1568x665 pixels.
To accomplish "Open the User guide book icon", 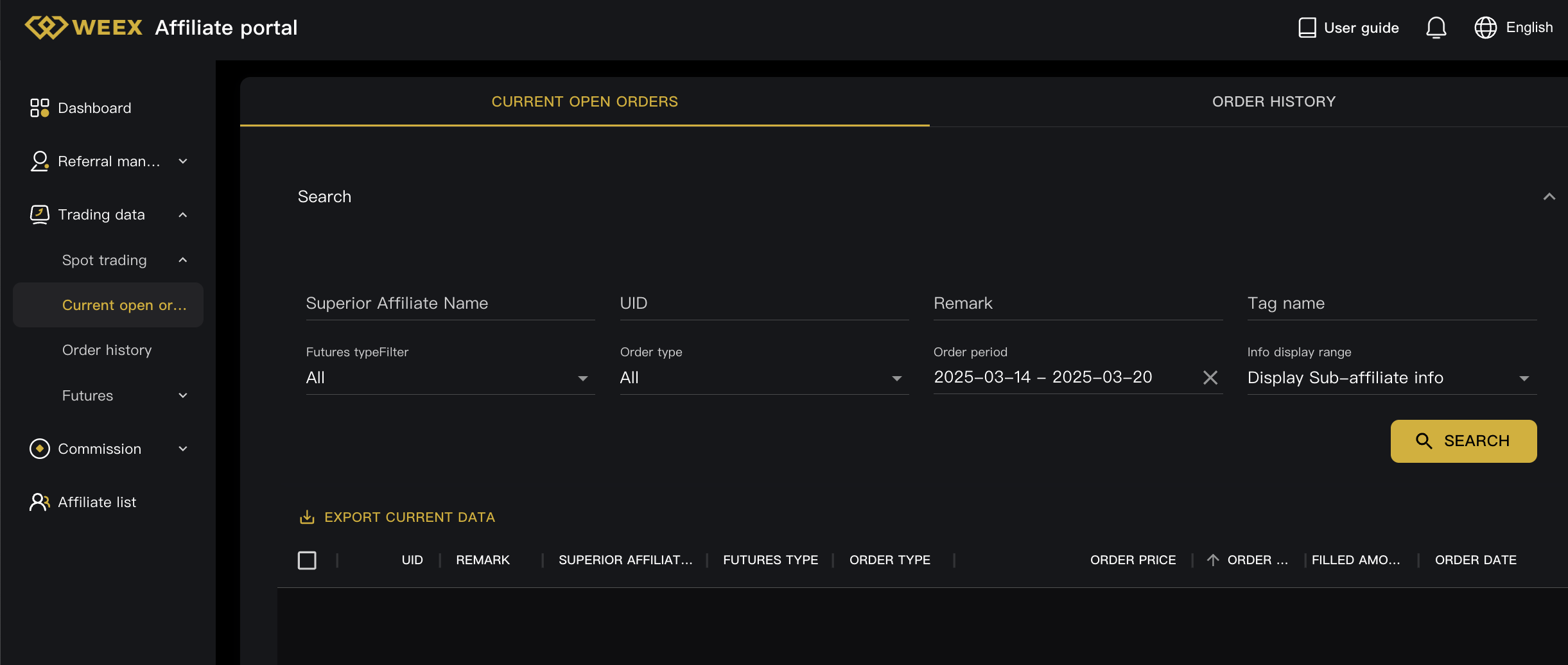I will [1307, 28].
